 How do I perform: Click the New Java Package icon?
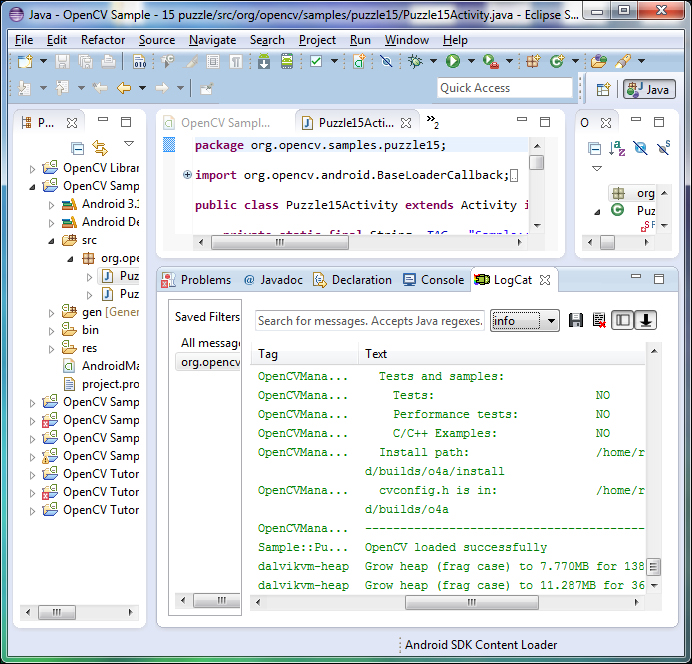[x=533, y=61]
